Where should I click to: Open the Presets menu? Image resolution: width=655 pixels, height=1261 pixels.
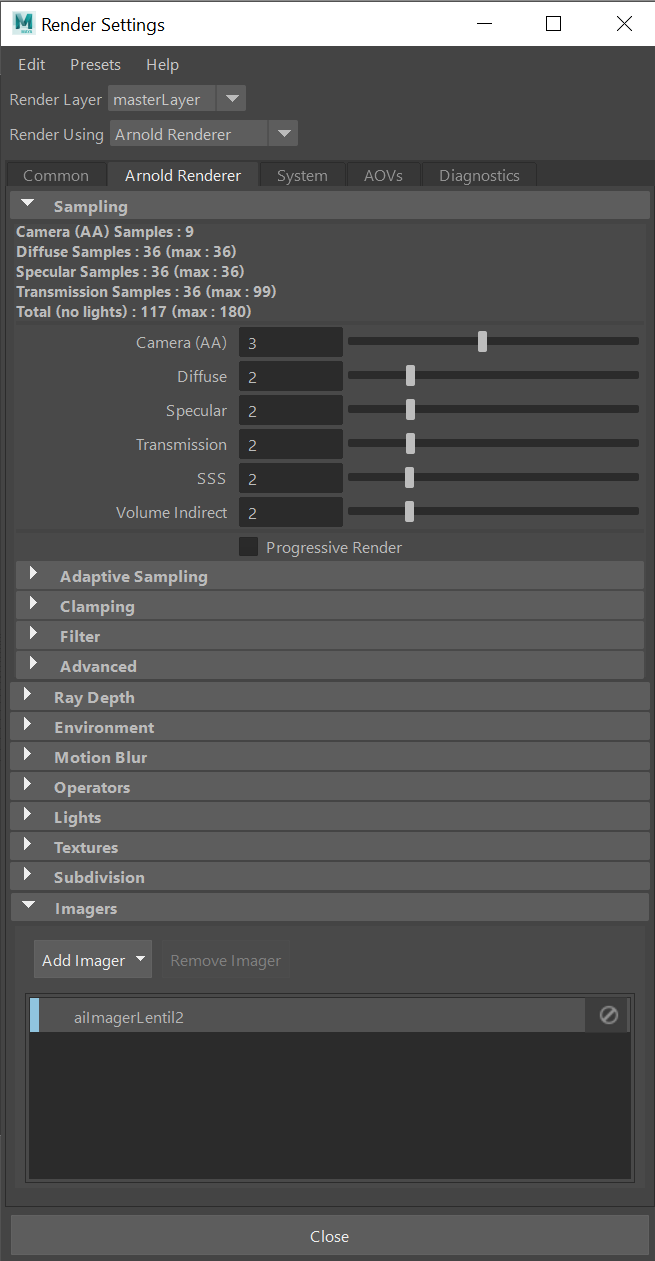point(95,65)
